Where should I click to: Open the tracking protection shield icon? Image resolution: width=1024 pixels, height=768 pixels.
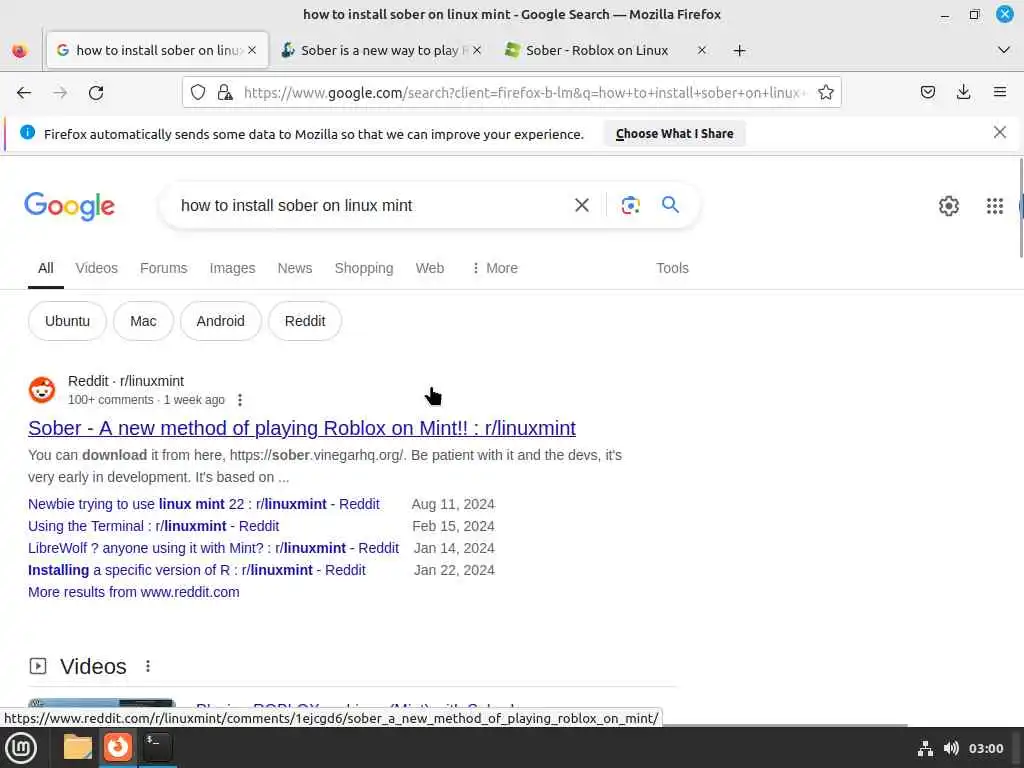pyautogui.click(x=198, y=93)
